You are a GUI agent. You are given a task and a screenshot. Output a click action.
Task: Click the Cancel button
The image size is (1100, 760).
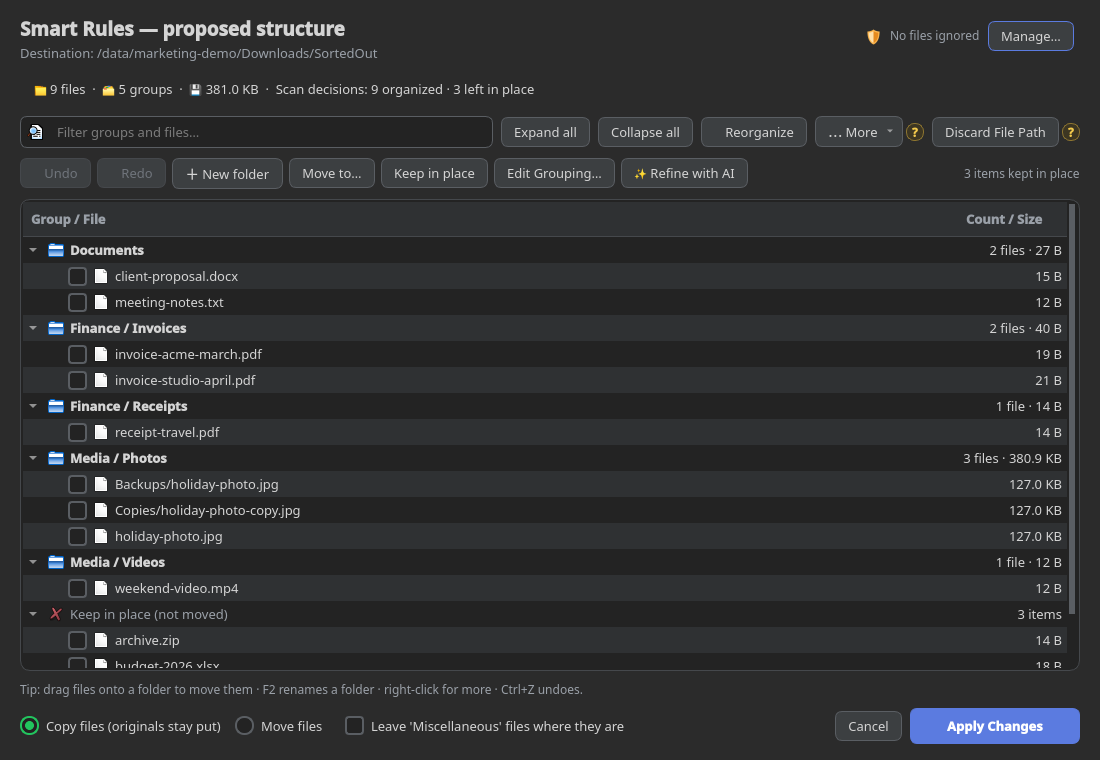point(868,726)
